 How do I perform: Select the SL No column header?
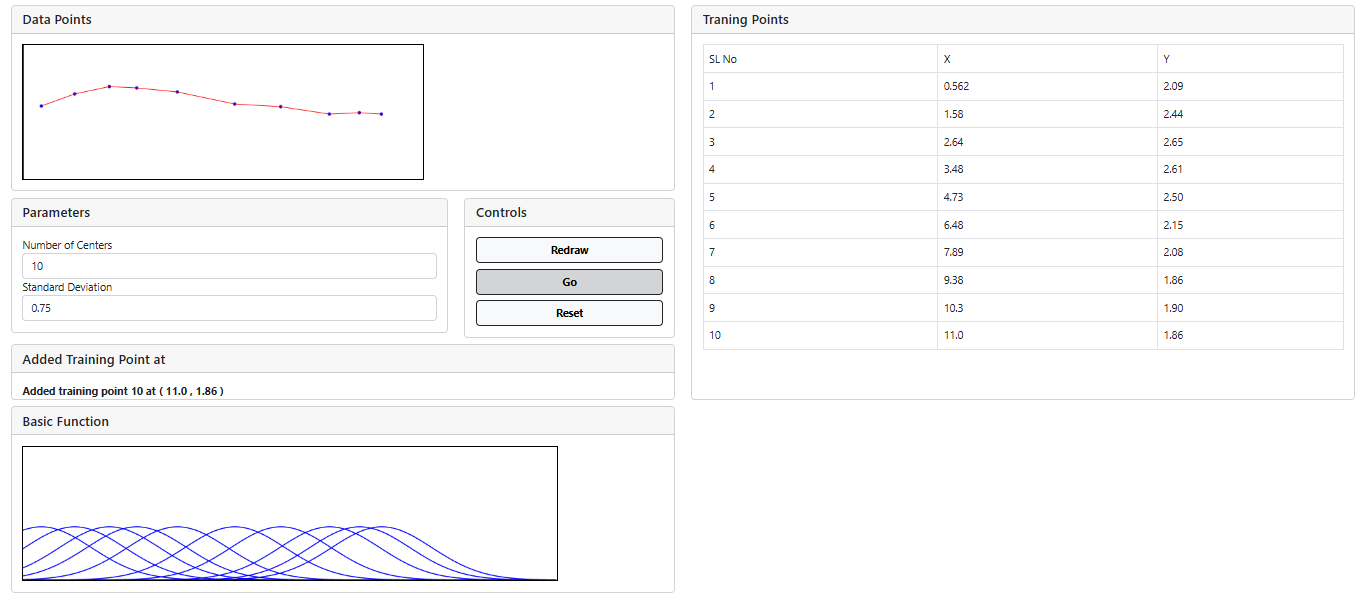tap(723, 59)
